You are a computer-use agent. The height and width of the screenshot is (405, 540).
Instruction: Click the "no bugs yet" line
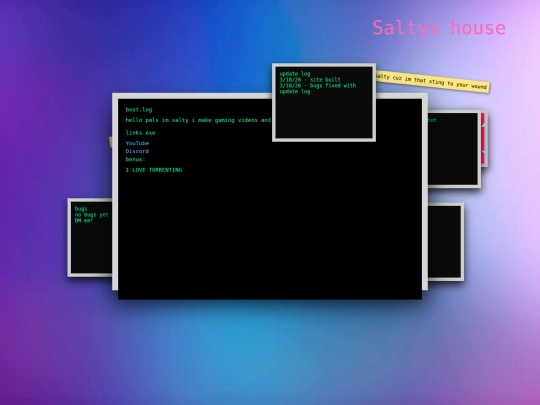[x=92, y=215]
